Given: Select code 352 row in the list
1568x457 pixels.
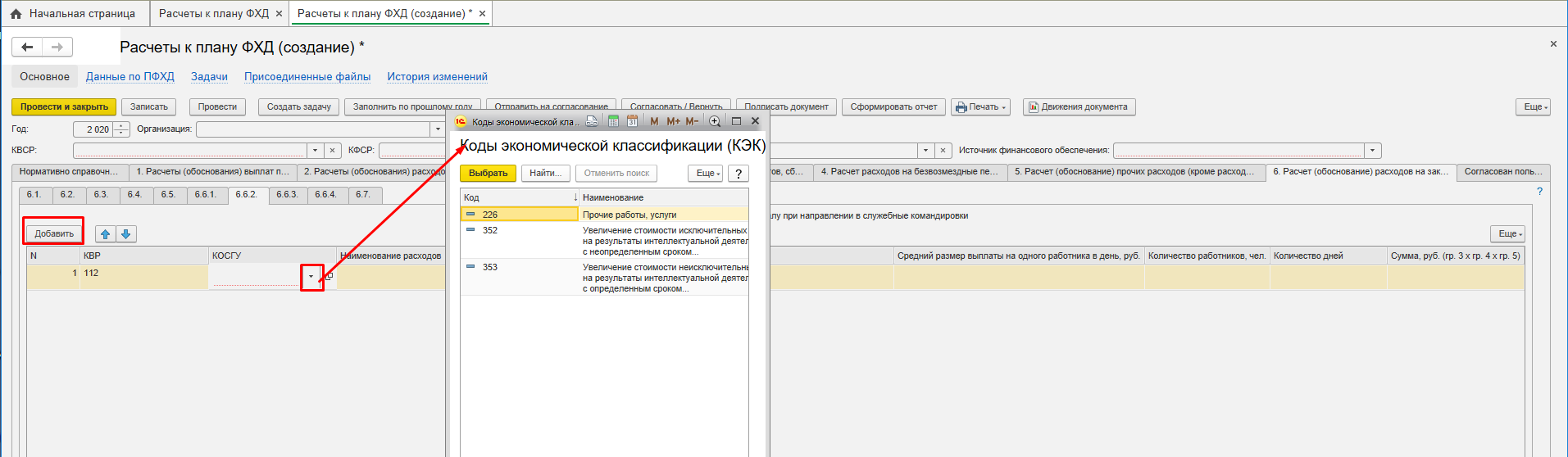Looking at the screenshot, I should tap(604, 241).
